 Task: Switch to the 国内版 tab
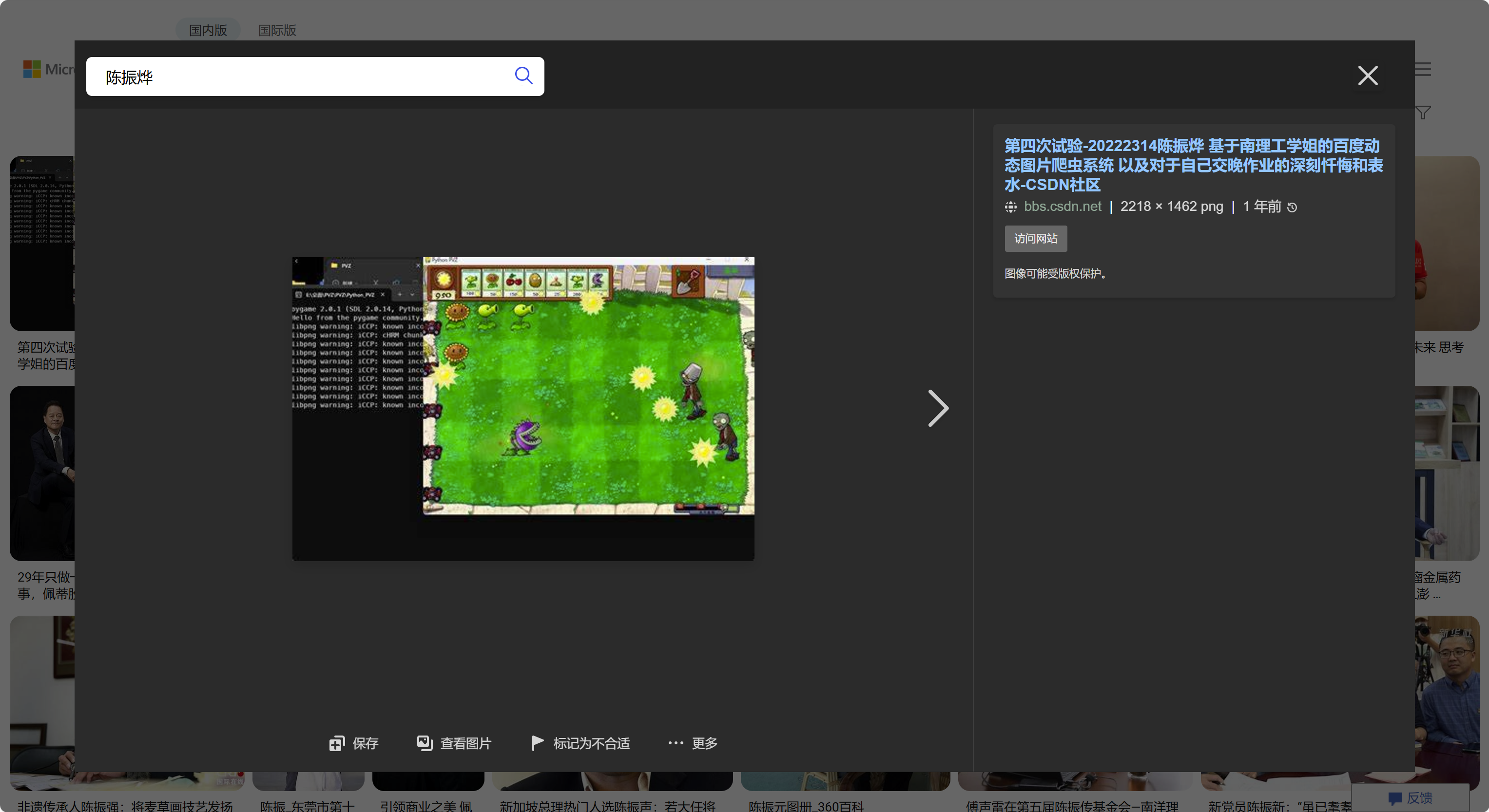208,30
